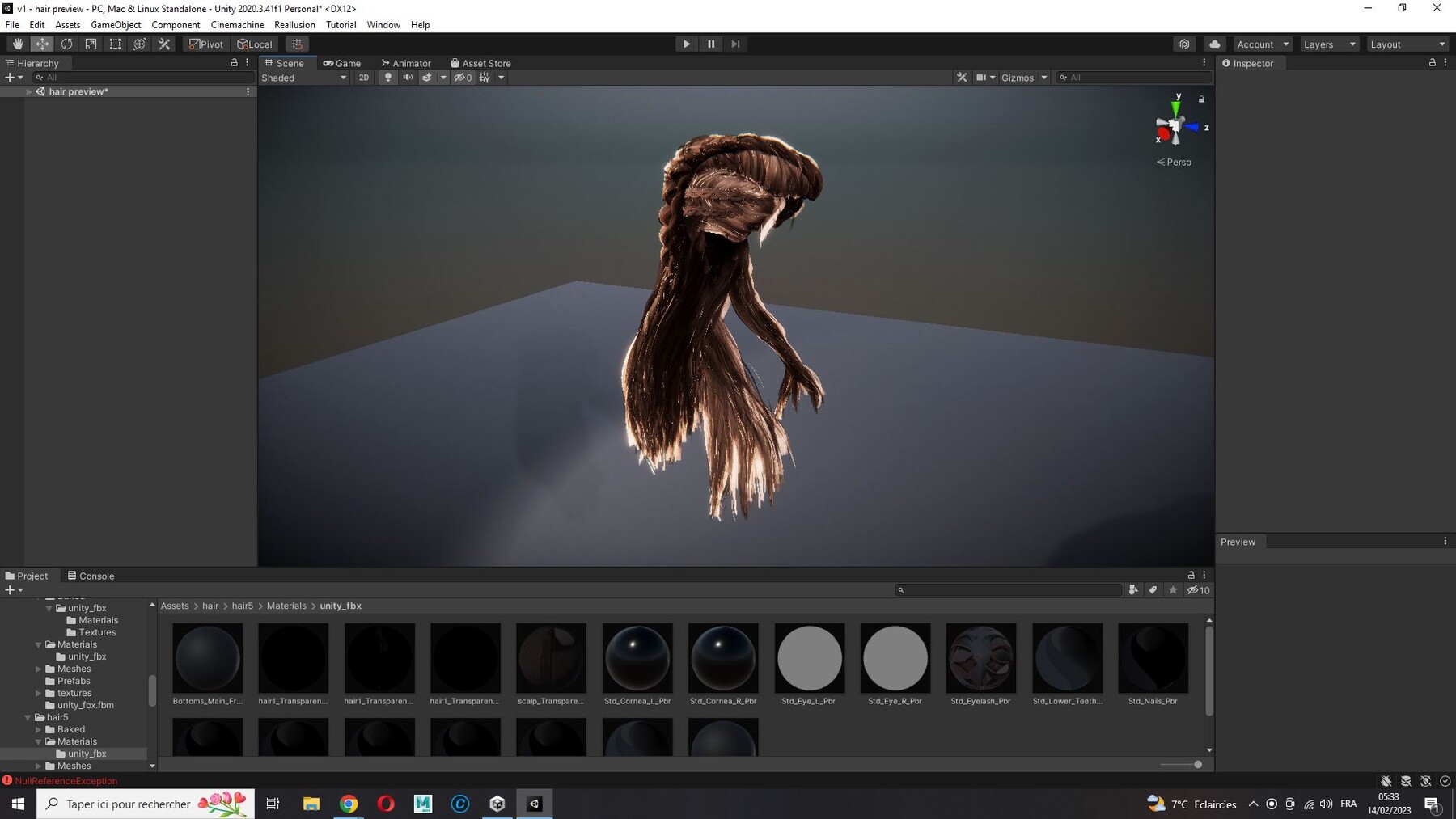Image resolution: width=1456 pixels, height=819 pixels.
Task: Toggle scene lighting
Action: [388, 78]
